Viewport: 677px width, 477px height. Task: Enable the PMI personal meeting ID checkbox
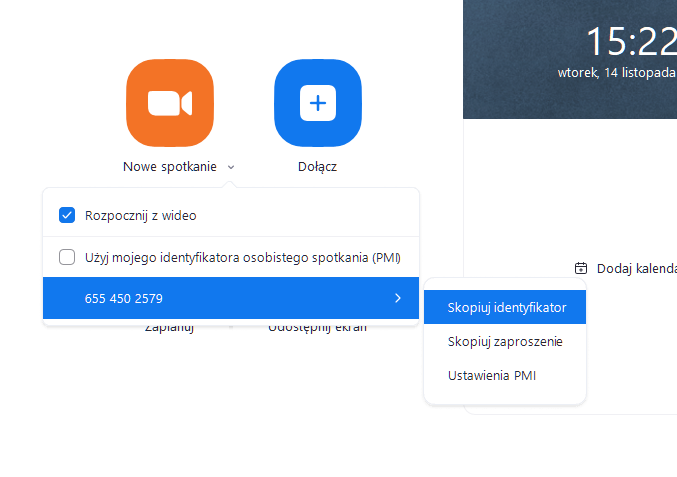(x=67, y=257)
